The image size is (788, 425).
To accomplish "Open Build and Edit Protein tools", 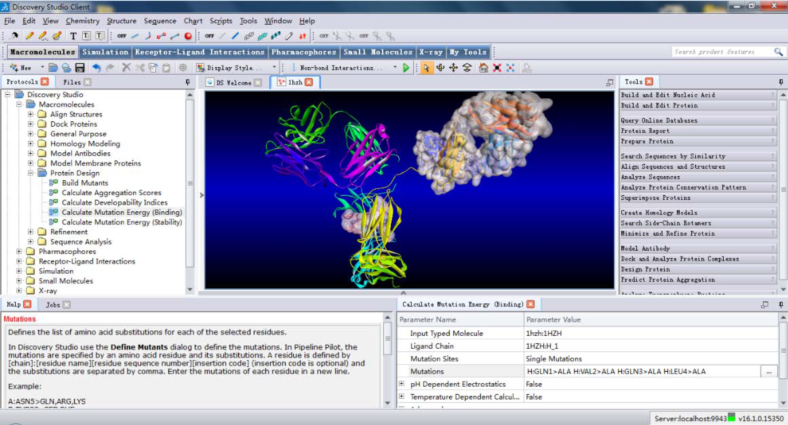I will [x=698, y=105].
